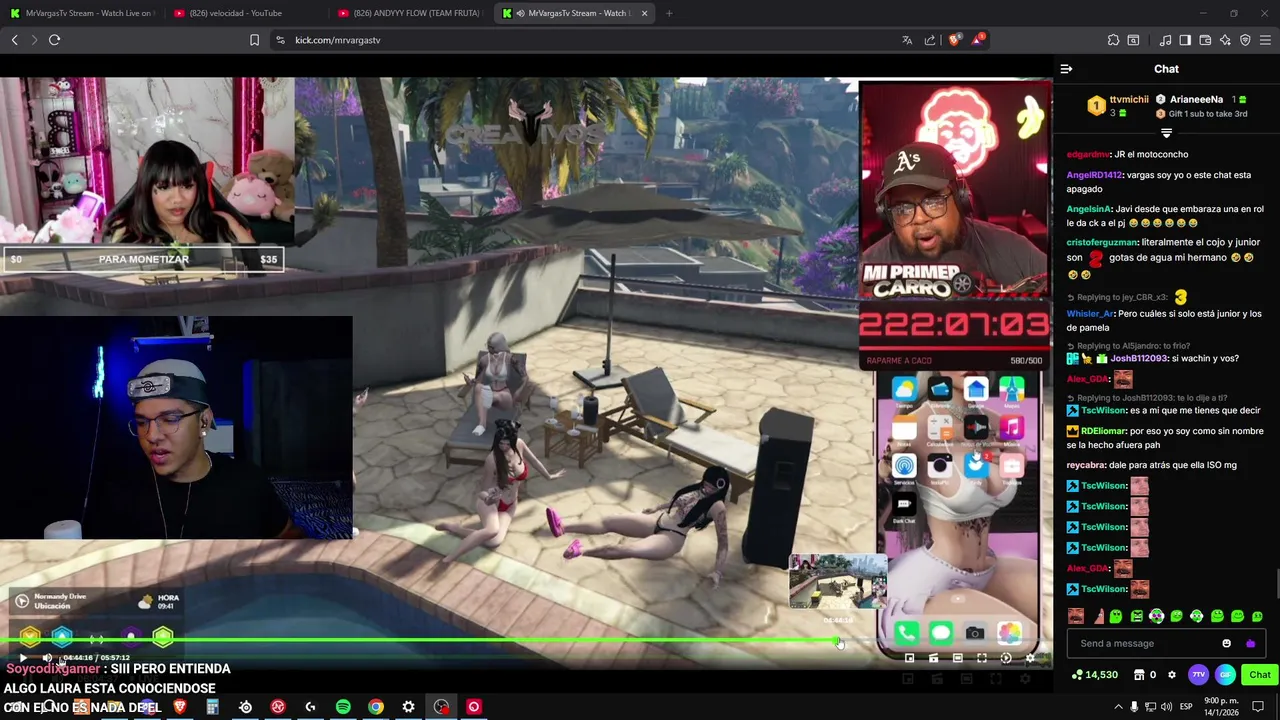Select the green headphones Kick quick emote

tap(1197, 616)
